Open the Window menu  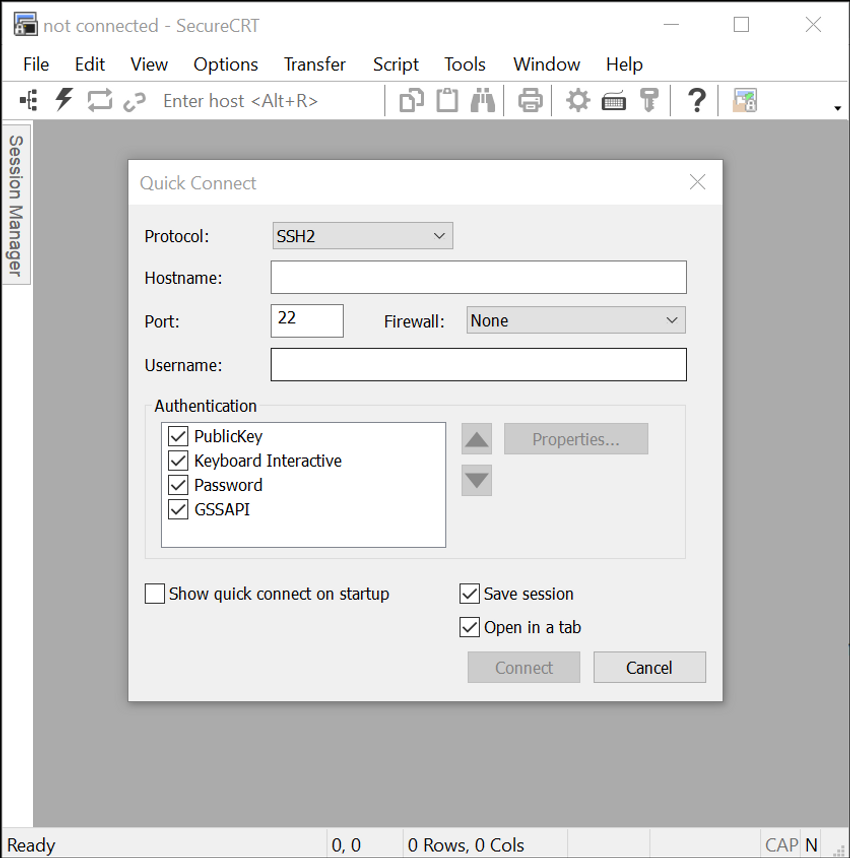pyautogui.click(x=546, y=64)
